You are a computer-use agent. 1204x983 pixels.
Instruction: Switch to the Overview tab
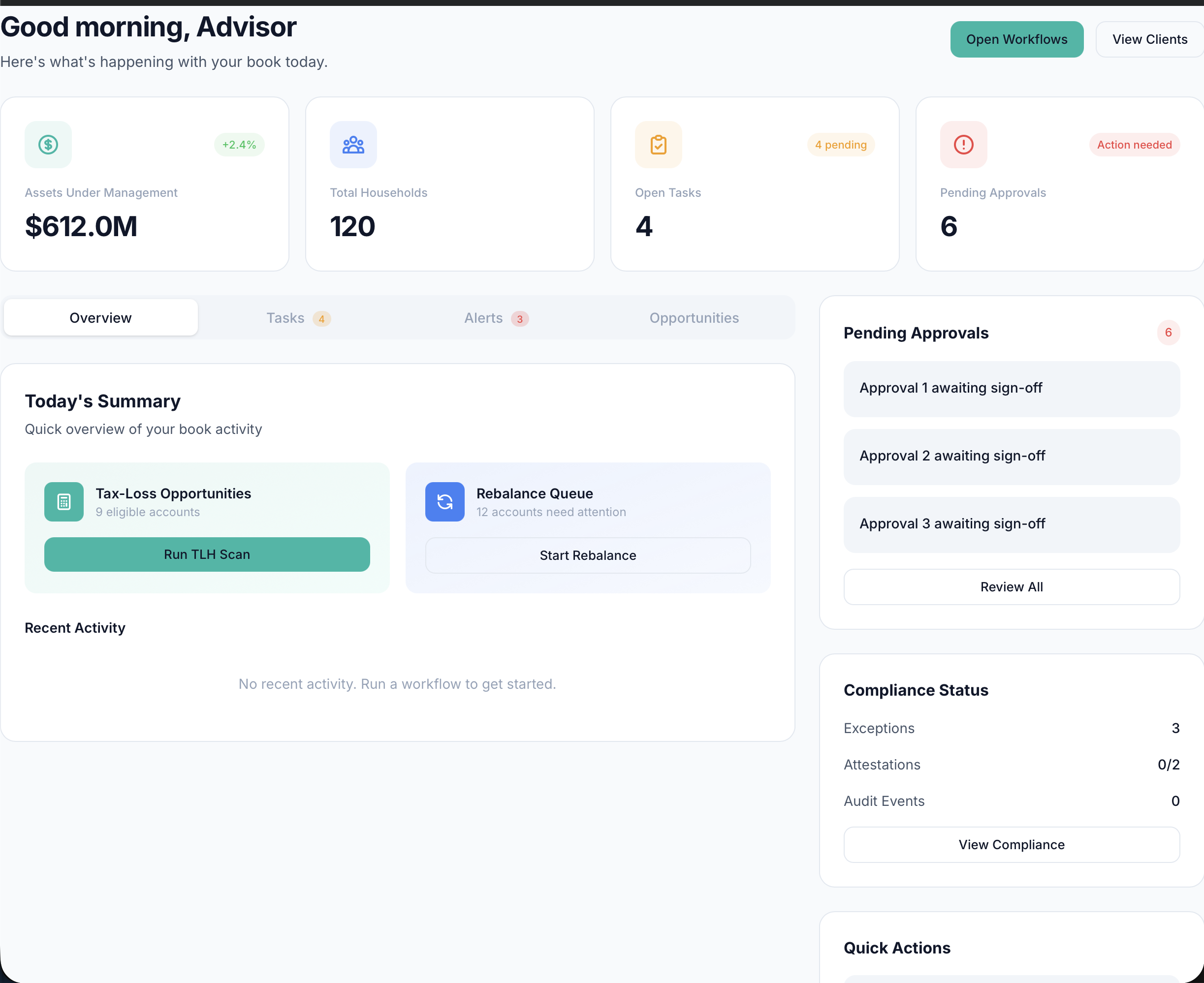point(100,317)
